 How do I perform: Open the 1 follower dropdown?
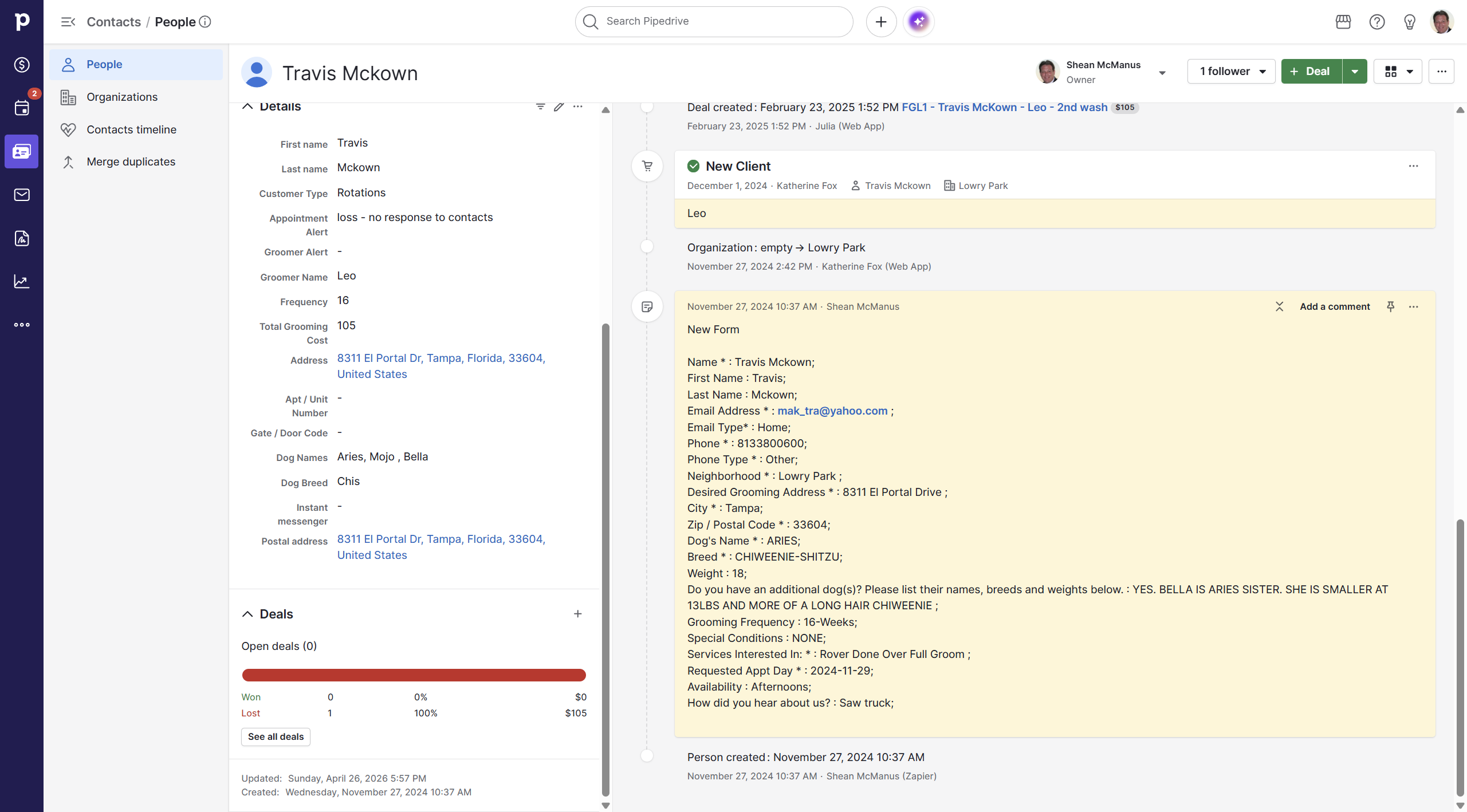click(x=1231, y=72)
